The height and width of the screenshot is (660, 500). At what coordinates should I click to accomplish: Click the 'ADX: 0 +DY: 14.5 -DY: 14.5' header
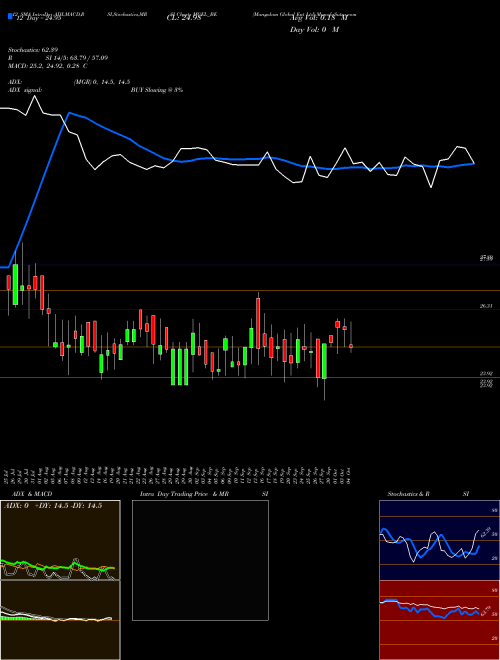[53, 506]
